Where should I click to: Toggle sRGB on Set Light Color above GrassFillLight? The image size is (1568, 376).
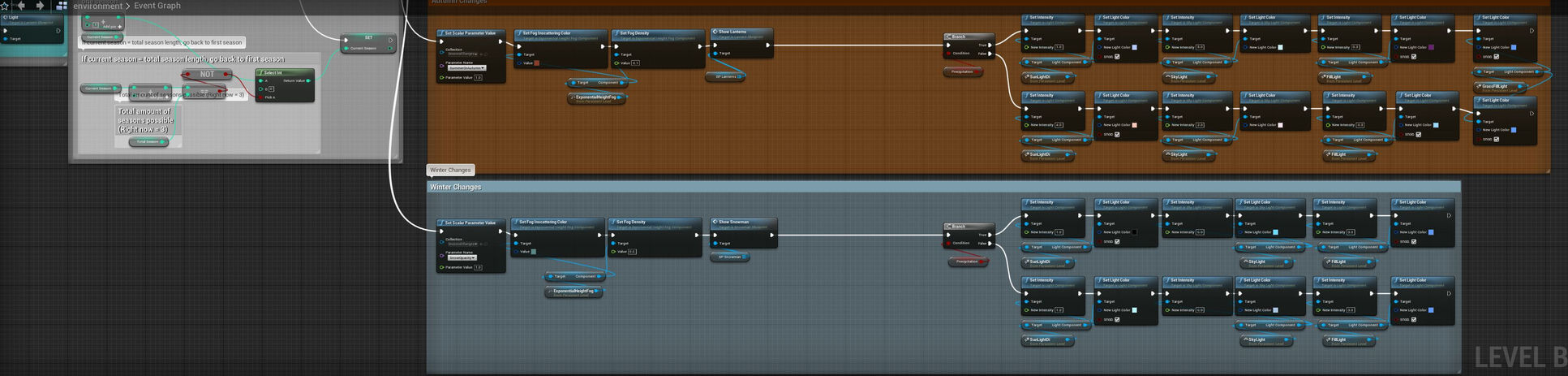pyautogui.click(x=1497, y=57)
